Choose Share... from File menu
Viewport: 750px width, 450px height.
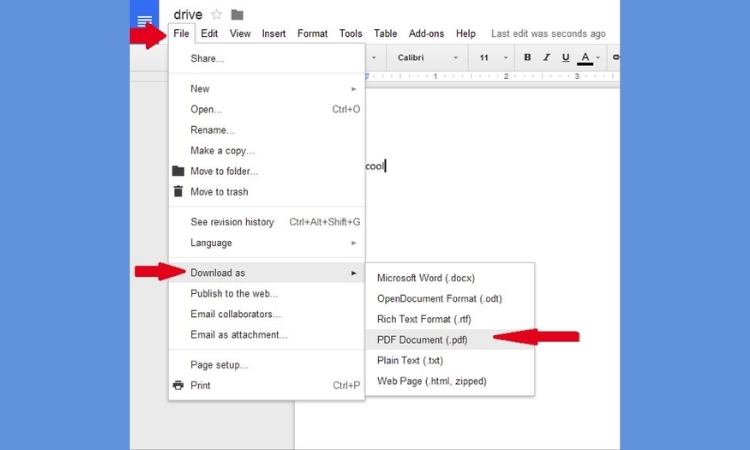[267, 58]
